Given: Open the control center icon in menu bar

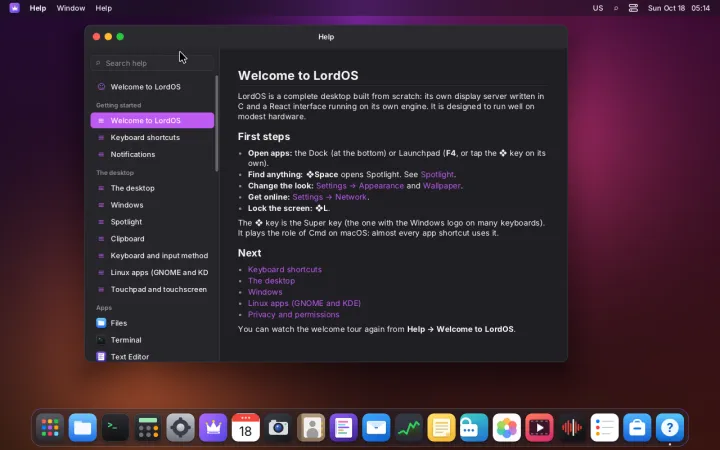Looking at the screenshot, I should click(x=633, y=8).
